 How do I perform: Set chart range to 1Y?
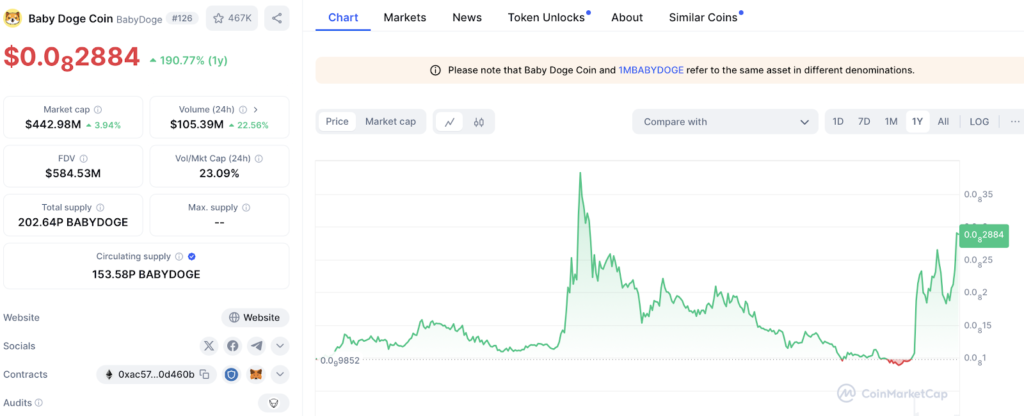[x=918, y=121]
